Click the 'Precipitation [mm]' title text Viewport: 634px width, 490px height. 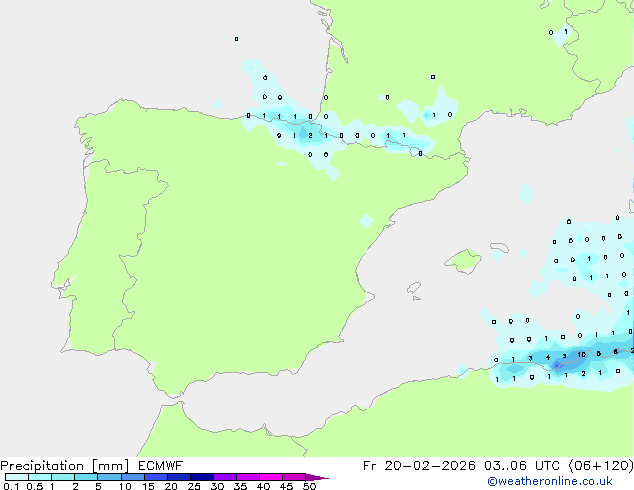[x=65, y=466]
